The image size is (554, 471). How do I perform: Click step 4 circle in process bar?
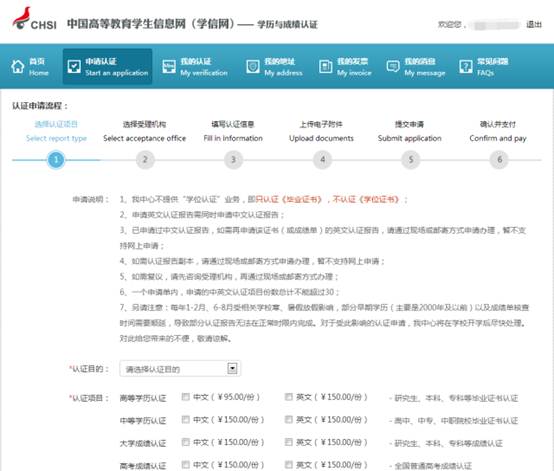click(322, 160)
